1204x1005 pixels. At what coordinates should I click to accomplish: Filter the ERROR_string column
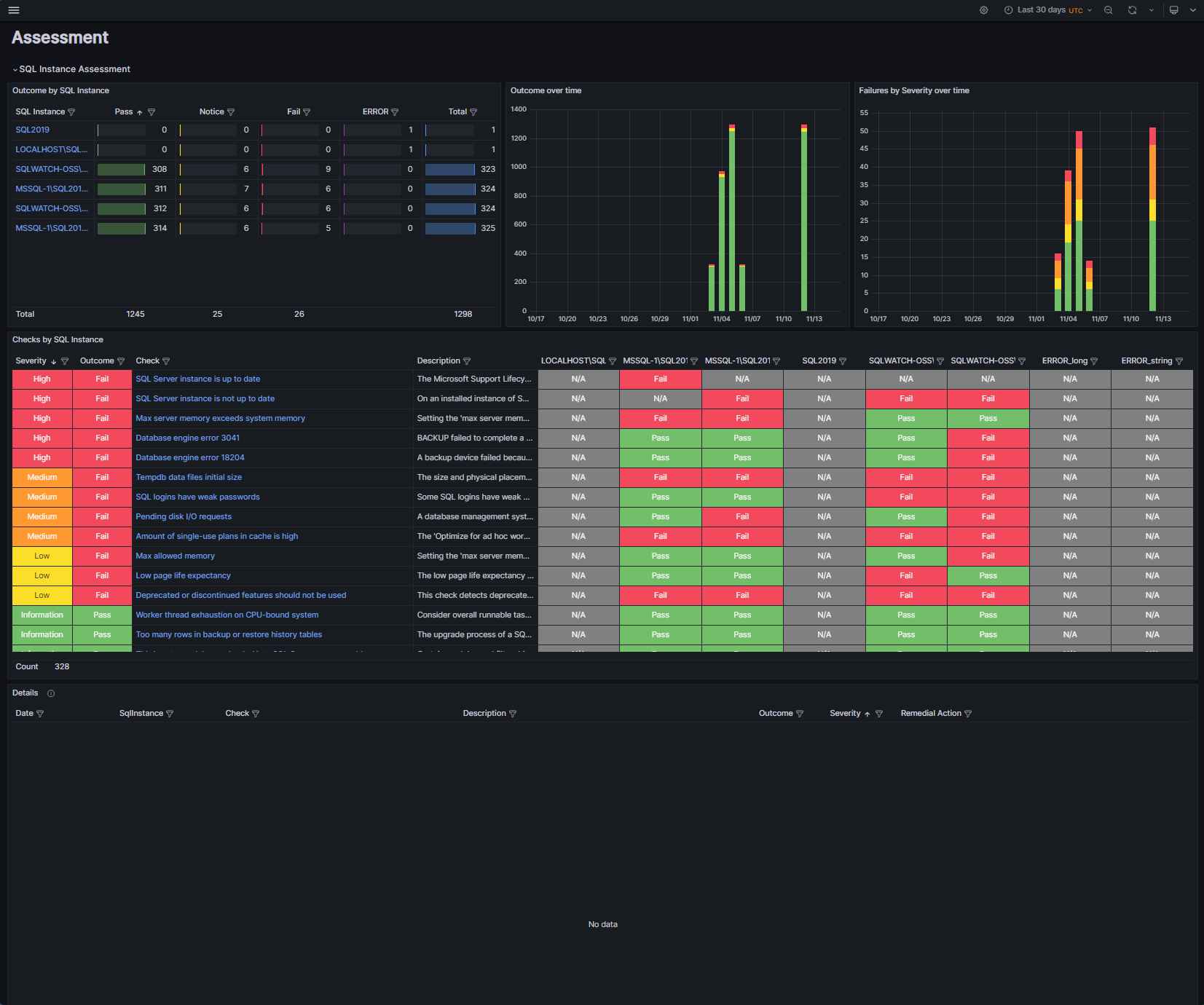(x=1179, y=361)
